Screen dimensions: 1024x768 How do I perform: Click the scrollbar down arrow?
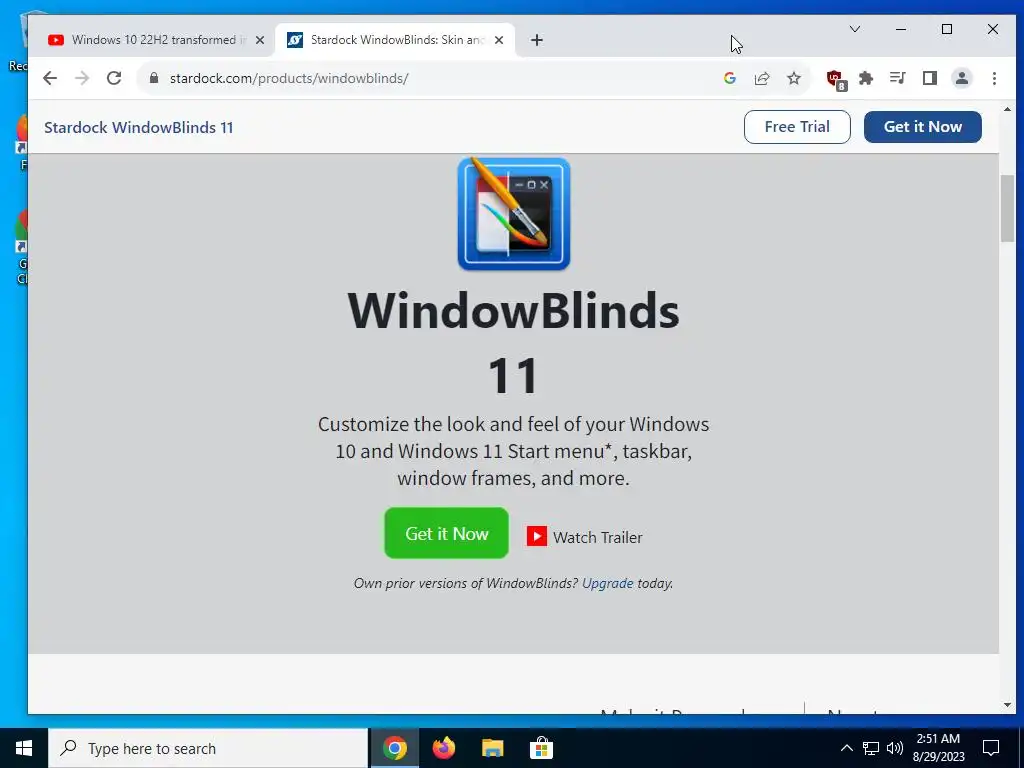click(1007, 705)
